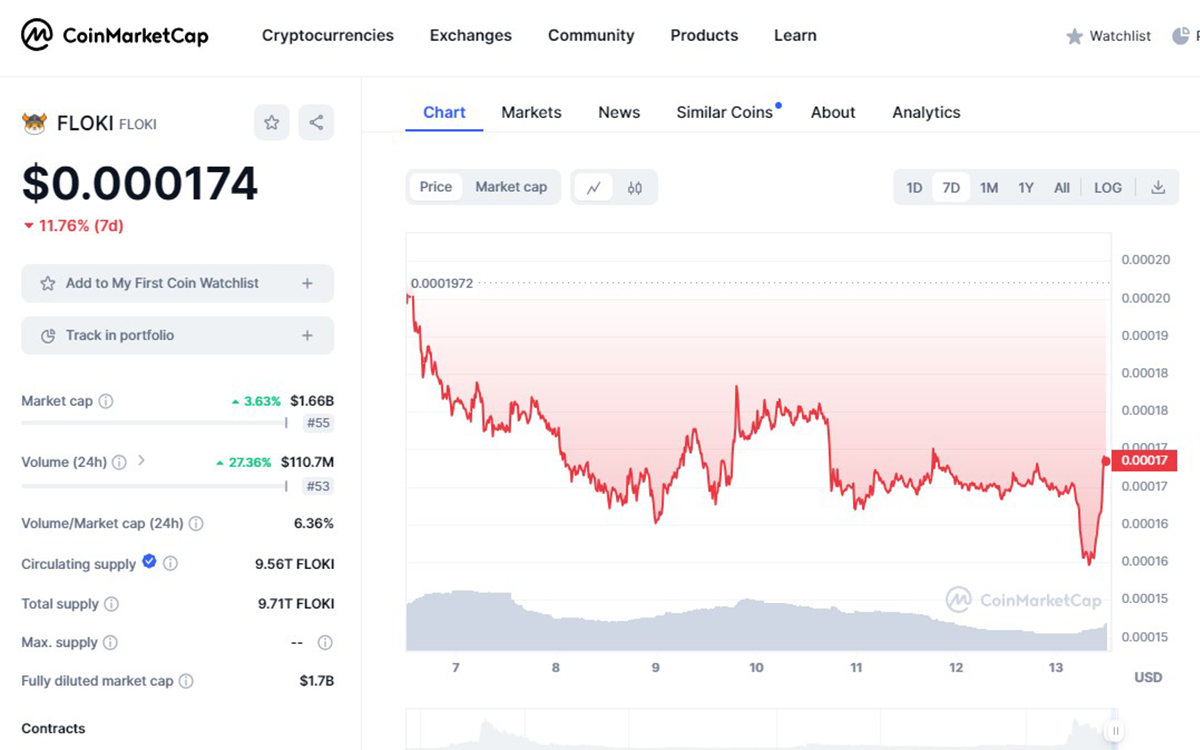The height and width of the screenshot is (750, 1200).
Task: Click the verified circulating supply badge
Action: 149,561
